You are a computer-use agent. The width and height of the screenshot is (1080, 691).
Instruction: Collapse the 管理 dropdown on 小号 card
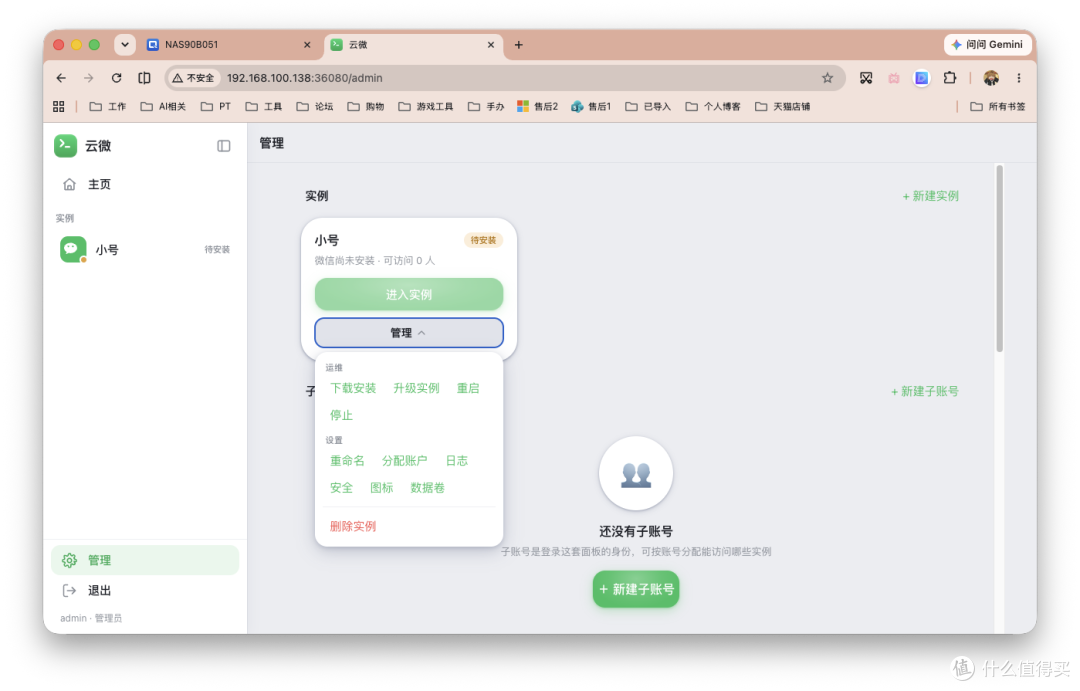(409, 333)
